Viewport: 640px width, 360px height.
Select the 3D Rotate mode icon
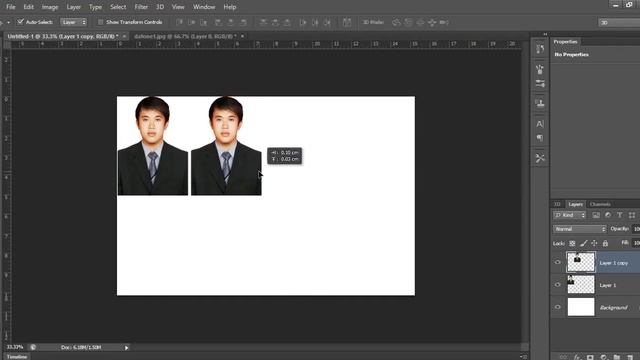(x=396, y=22)
